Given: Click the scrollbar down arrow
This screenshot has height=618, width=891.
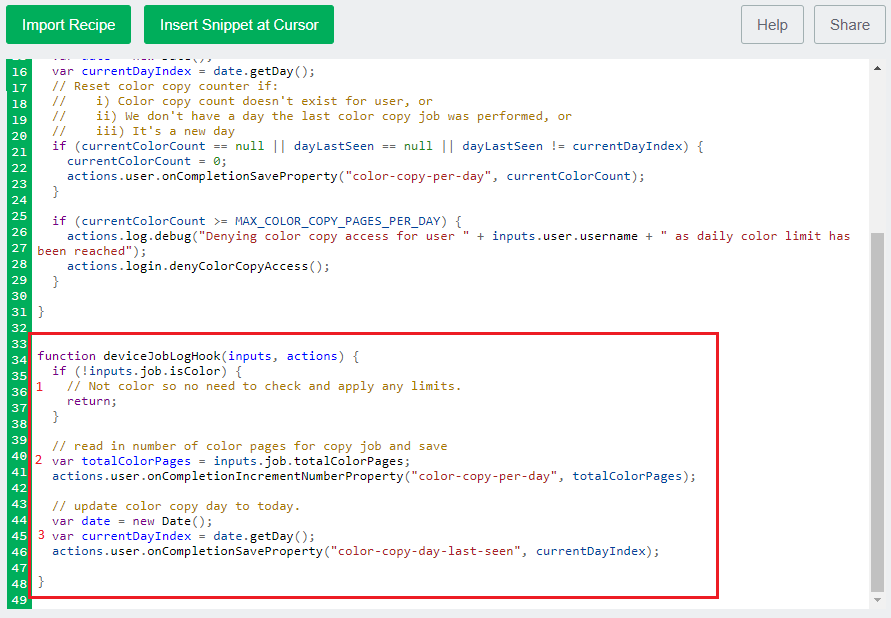Looking at the screenshot, I should 877,600.
